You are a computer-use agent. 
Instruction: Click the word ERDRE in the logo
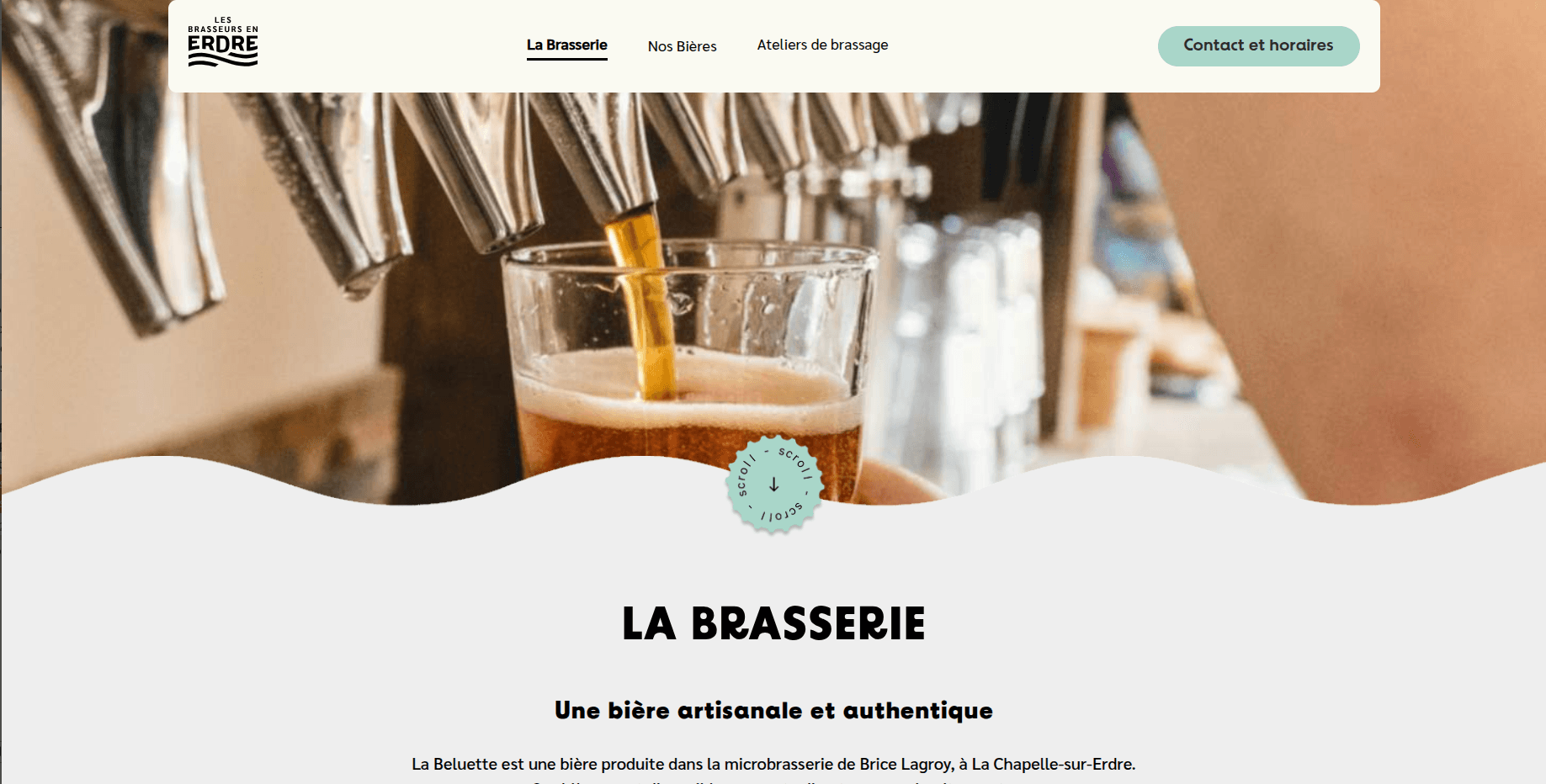coord(223,44)
